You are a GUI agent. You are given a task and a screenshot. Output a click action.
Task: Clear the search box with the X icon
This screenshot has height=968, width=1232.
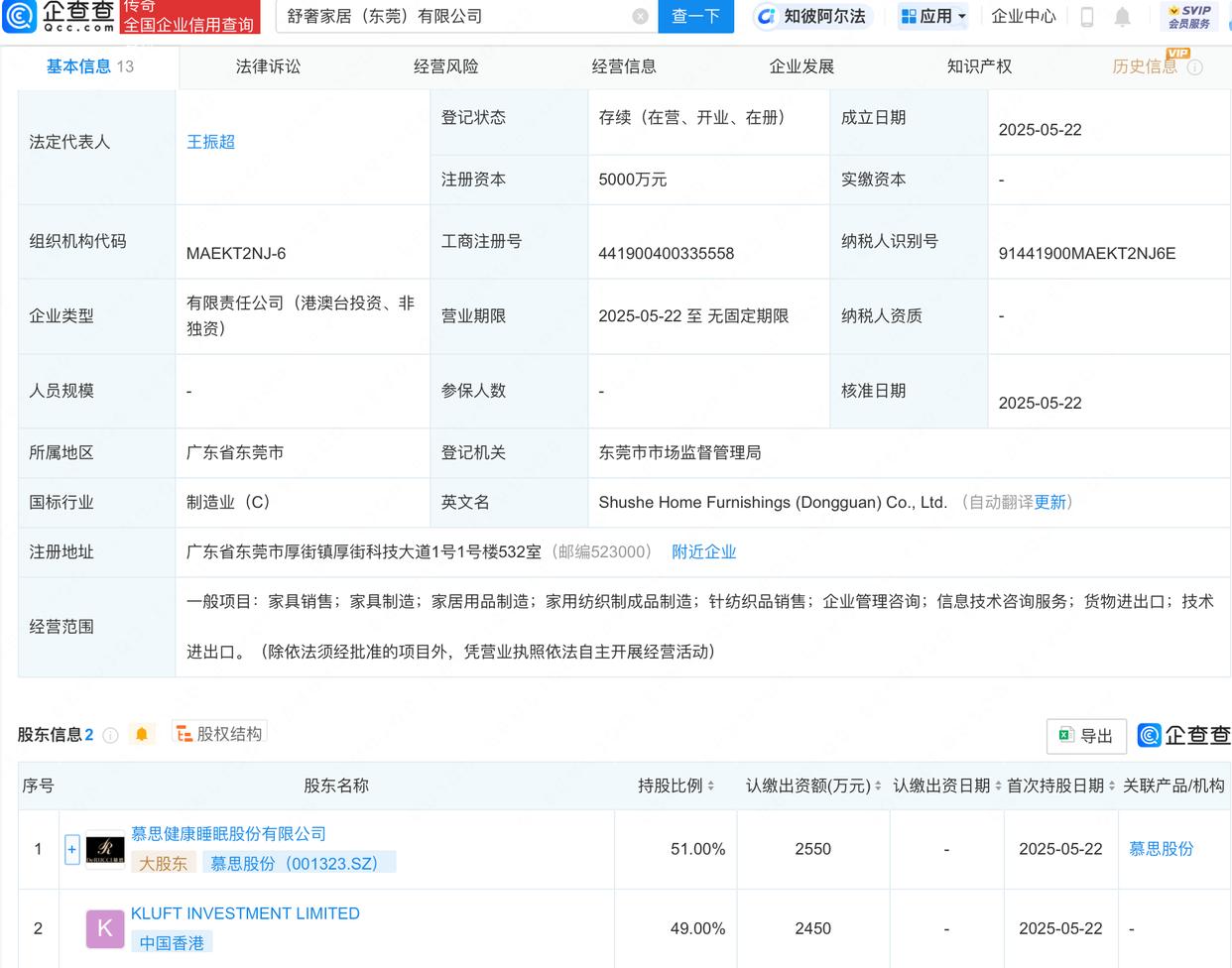(x=640, y=16)
